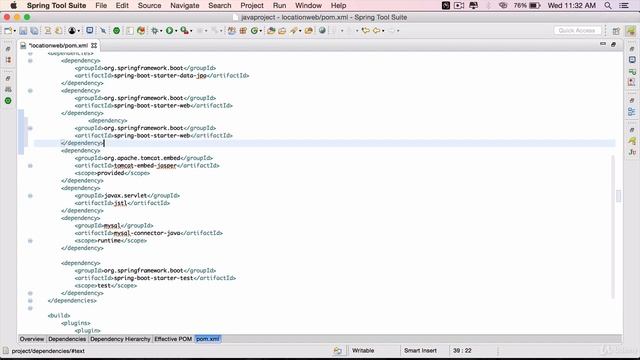Image resolution: width=640 pixels, height=360 pixels.
Task: Switch to the Effective POM tab
Action: [x=173, y=339]
